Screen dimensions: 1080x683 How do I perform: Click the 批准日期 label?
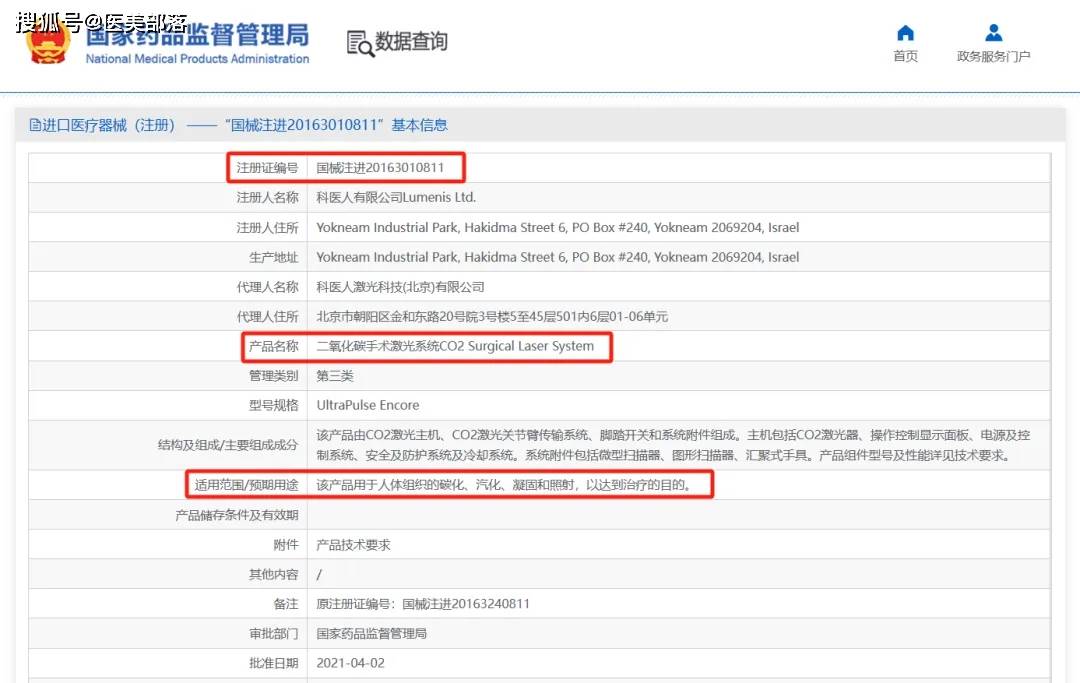point(273,663)
